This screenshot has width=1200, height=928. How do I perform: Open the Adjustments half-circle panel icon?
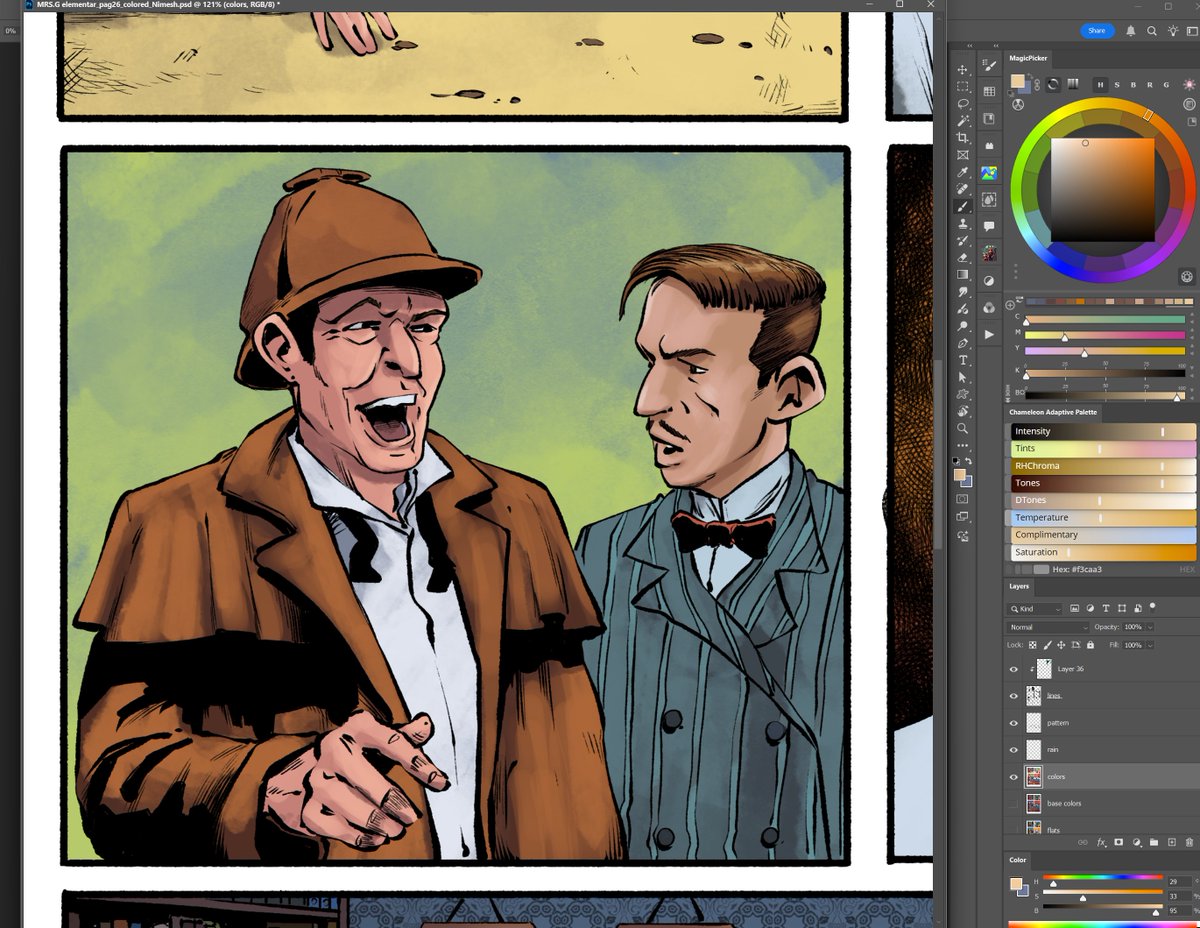(x=989, y=281)
